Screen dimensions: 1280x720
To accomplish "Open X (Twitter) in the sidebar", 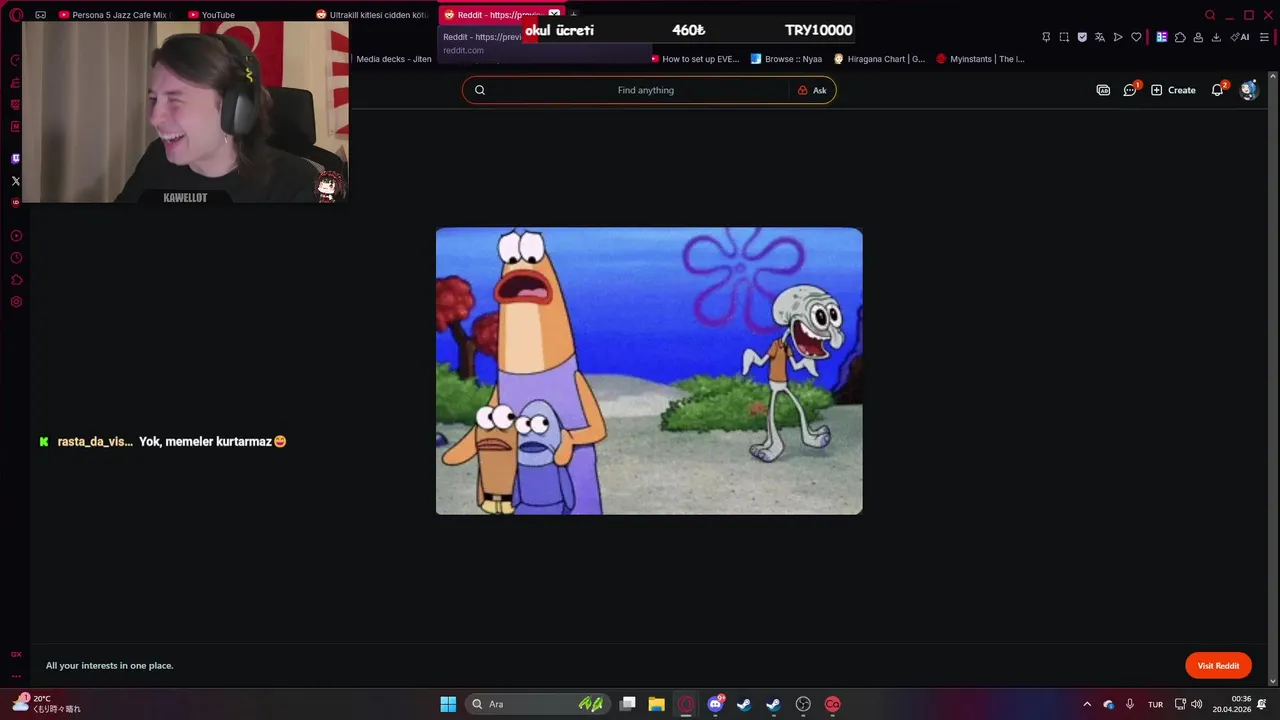I will [x=15, y=181].
